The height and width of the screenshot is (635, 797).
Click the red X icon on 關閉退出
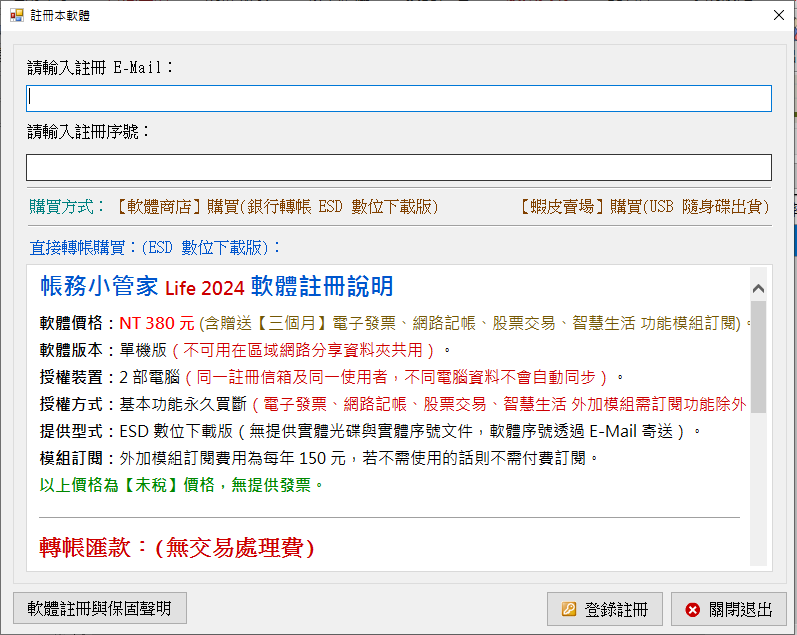point(692,609)
